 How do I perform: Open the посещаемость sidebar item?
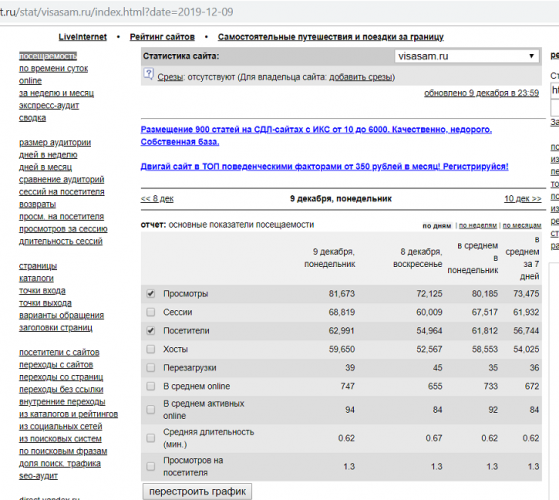(x=48, y=56)
